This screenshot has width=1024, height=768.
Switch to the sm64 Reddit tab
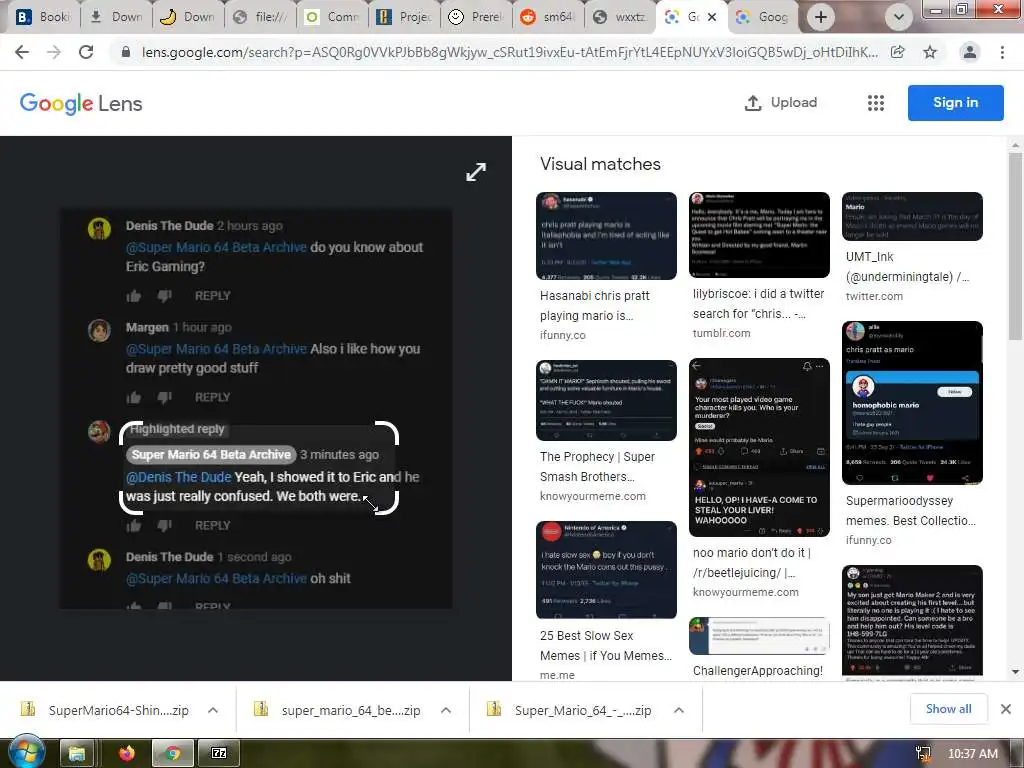[x=549, y=17]
